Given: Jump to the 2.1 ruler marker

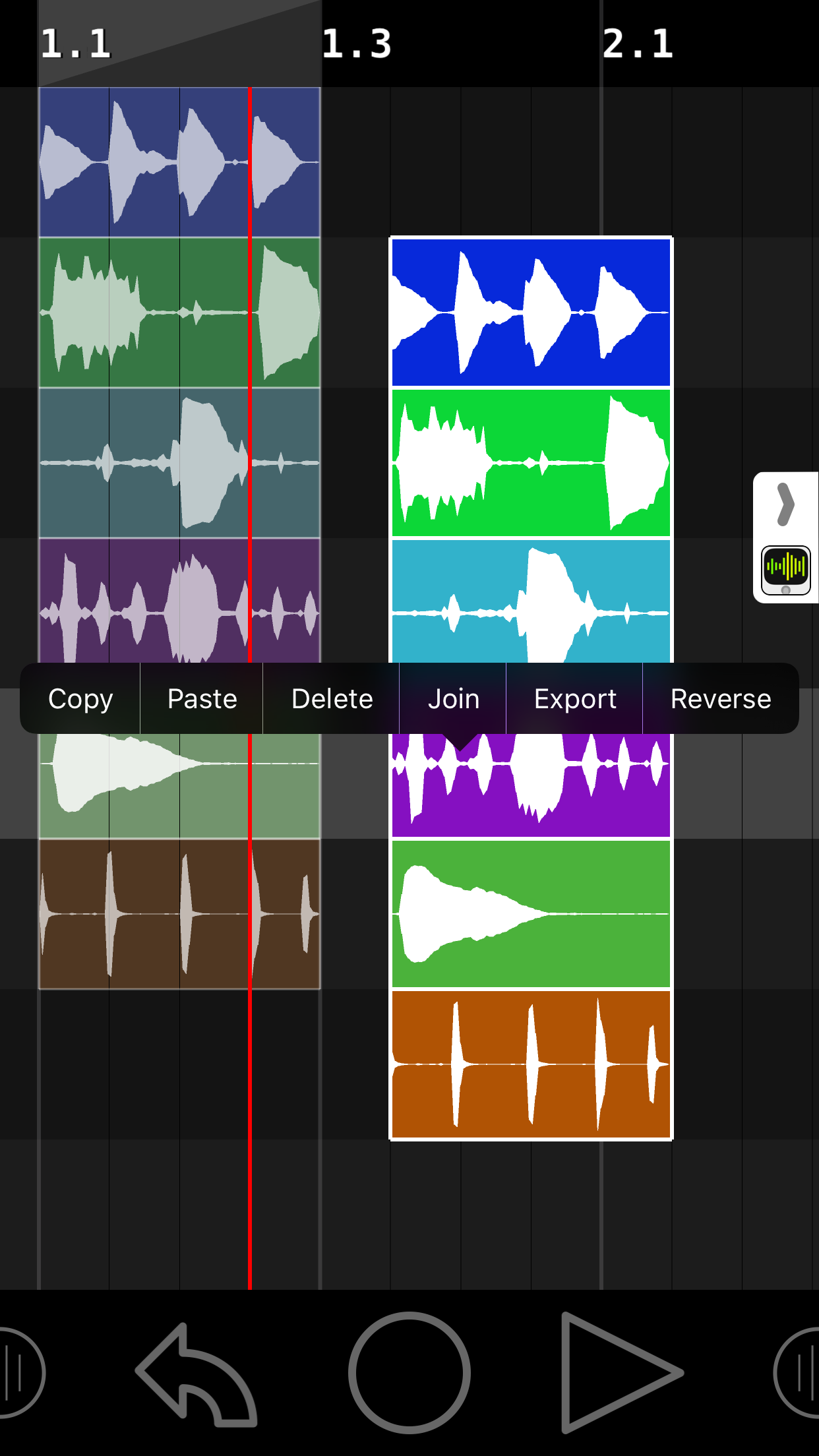Looking at the screenshot, I should coord(637,44).
